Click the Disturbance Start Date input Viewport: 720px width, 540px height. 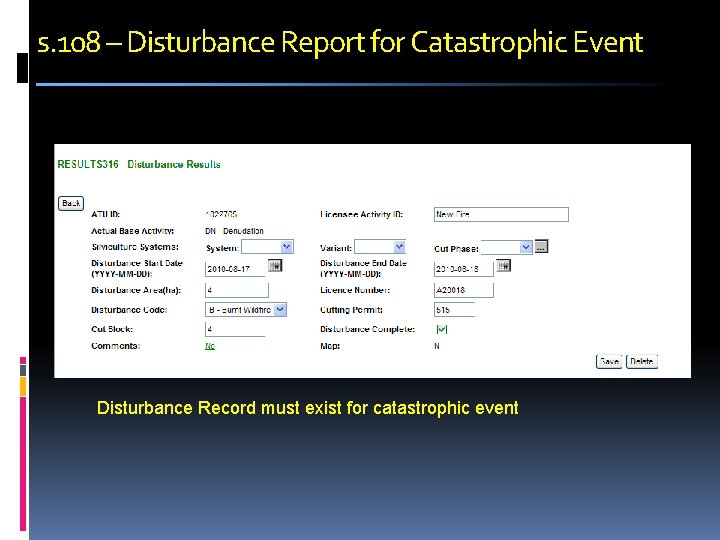pos(235,269)
